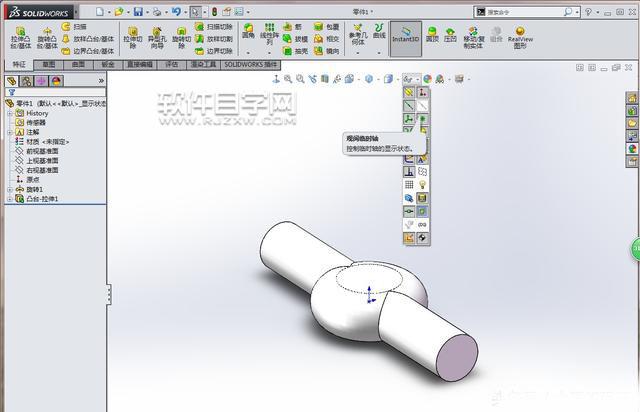This screenshot has width=640, height=412.
Task: Switch to the 草图 (Sketch) tab
Action: click(49, 65)
